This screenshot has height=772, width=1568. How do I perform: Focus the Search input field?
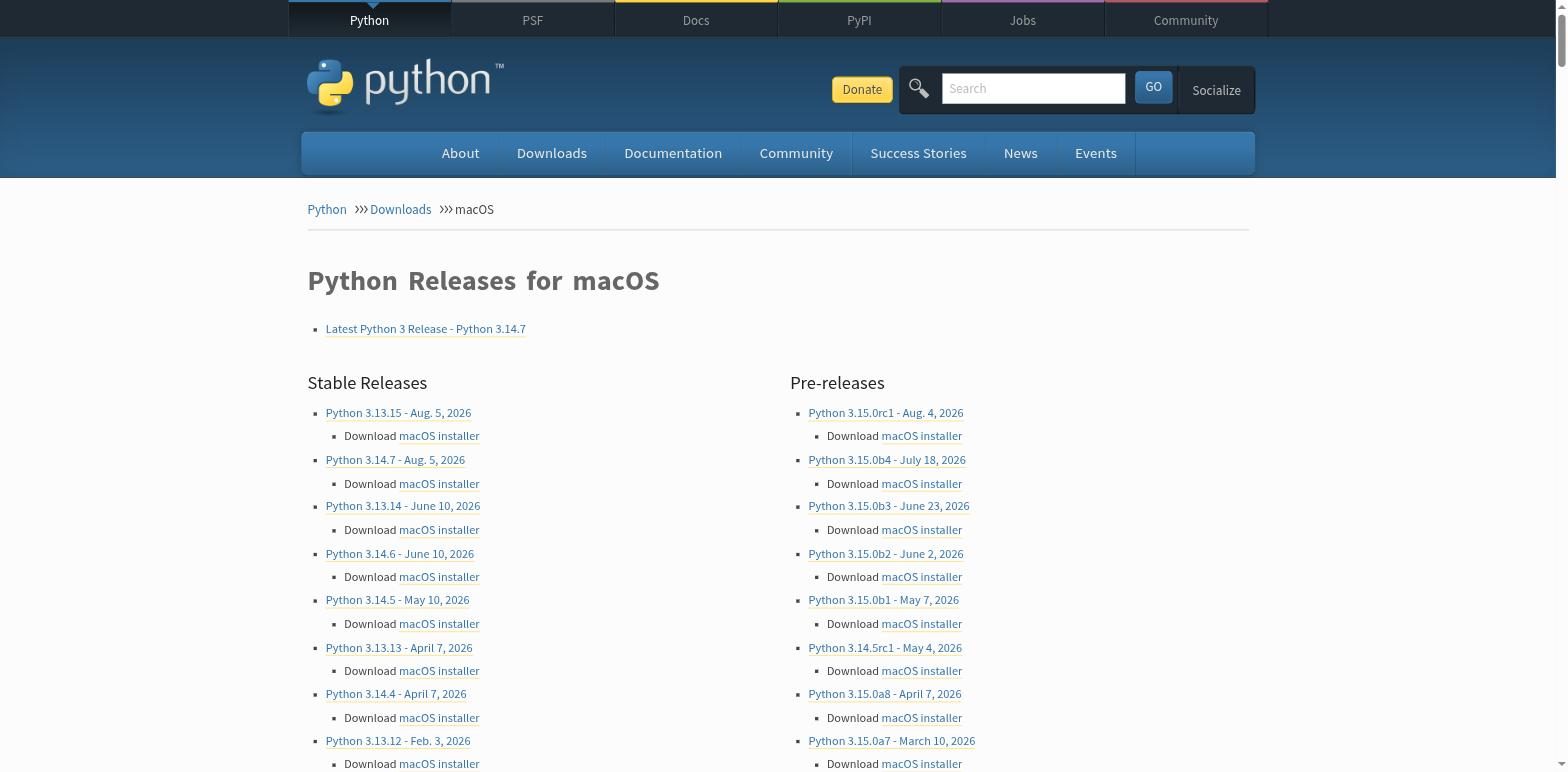click(1033, 88)
